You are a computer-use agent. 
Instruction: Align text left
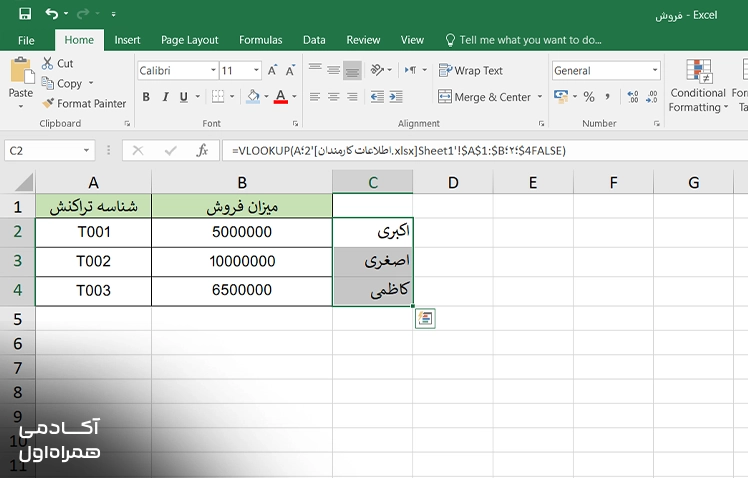point(315,97)
